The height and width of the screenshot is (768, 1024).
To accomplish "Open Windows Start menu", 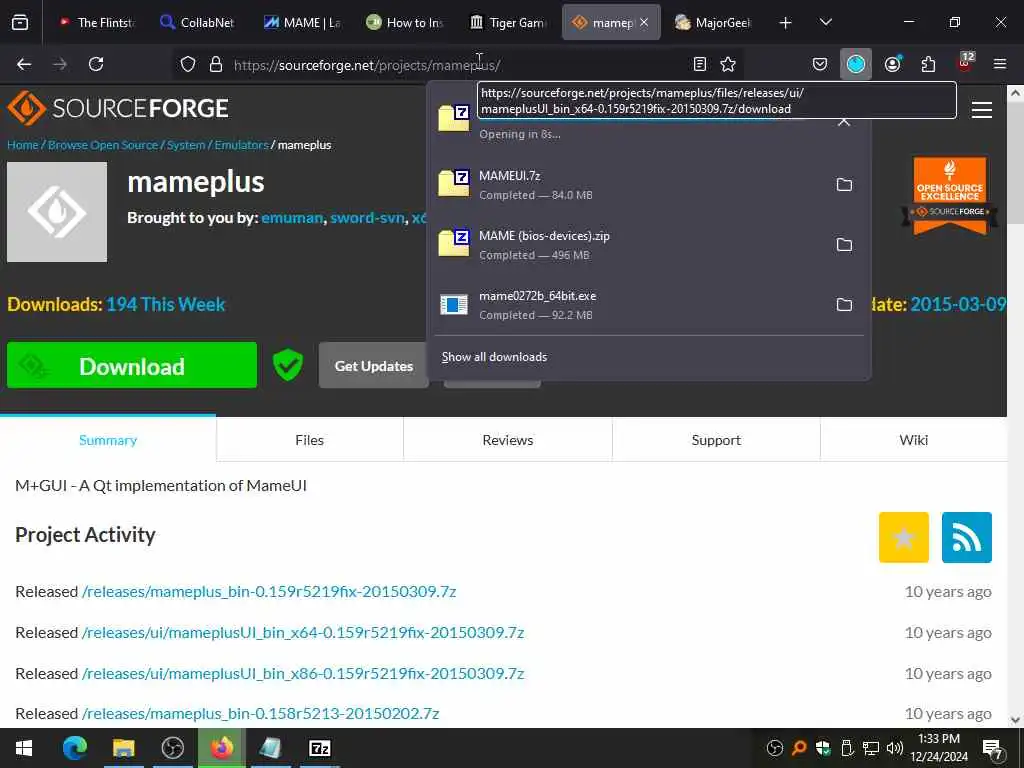I will [x=24, y=748].
